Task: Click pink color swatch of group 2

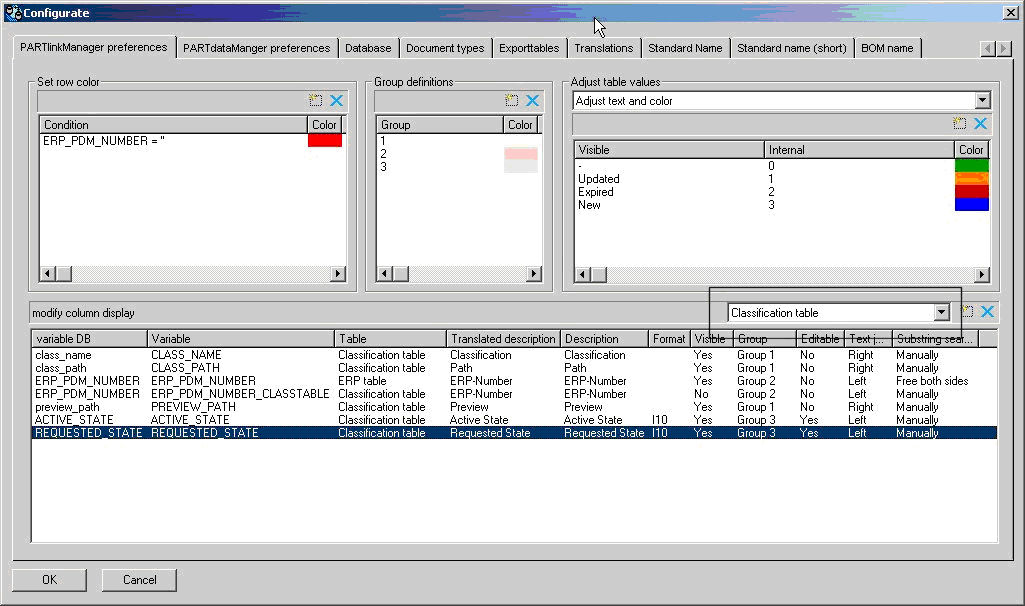Action: 521,154
